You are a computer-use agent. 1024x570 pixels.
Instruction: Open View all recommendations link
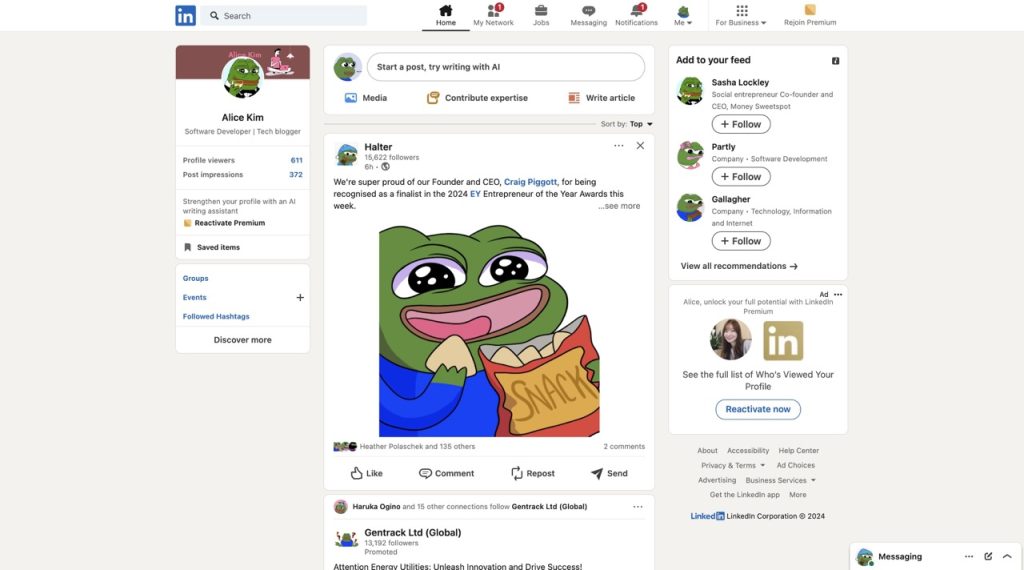tap(739, 266)
